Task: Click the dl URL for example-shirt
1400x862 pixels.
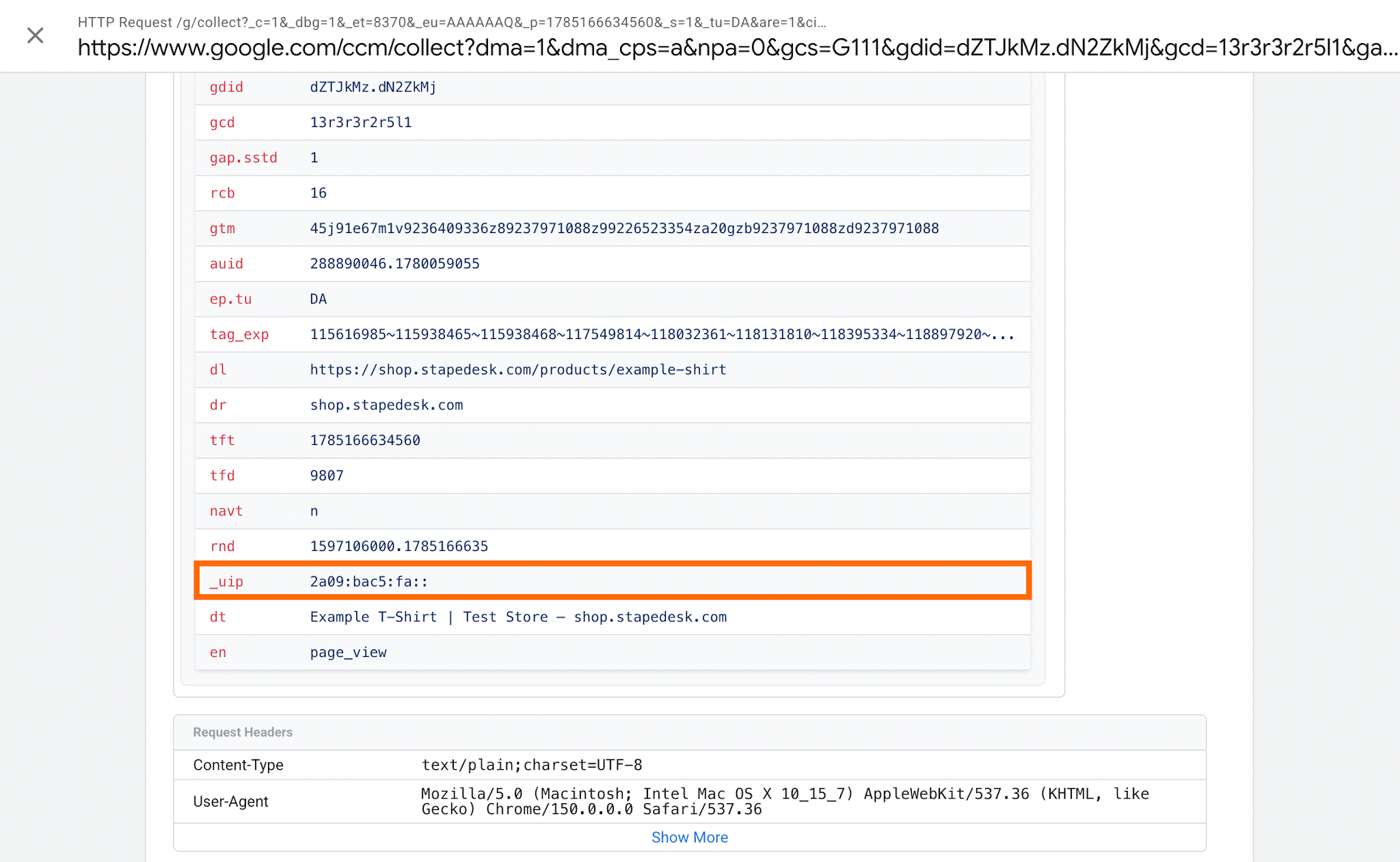Action: [x=518, y=370]
